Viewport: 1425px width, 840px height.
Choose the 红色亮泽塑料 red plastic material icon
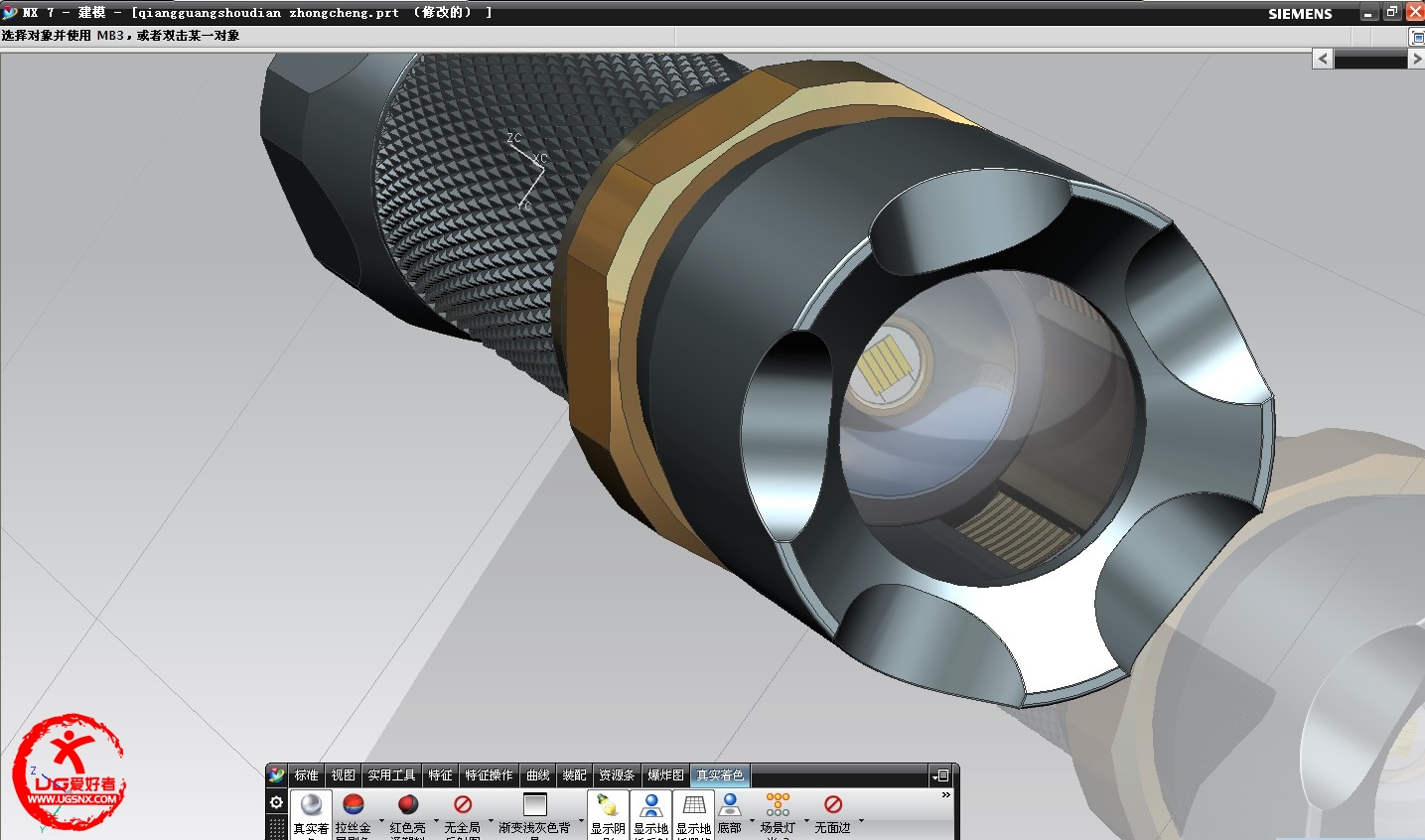tap(408, 805)
